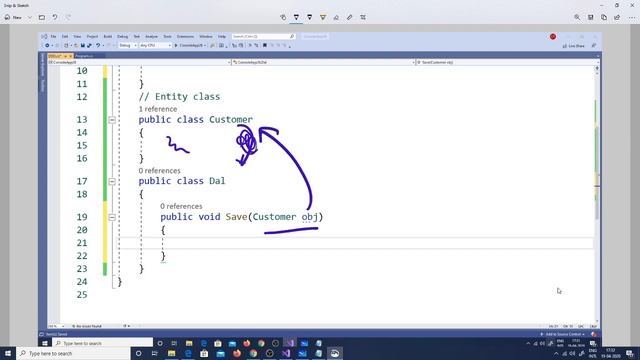Click Edit menu in captured Visual Studio

click(65, 37)
